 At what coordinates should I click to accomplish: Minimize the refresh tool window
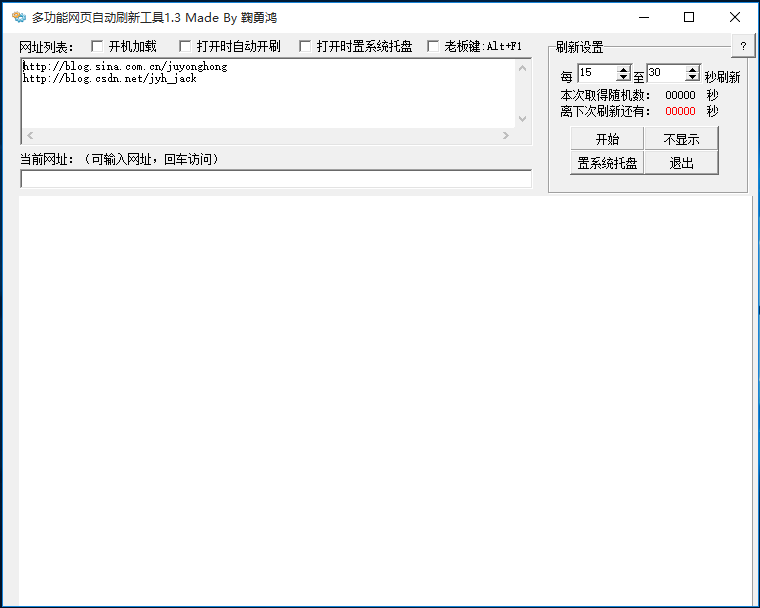(644, 17)
